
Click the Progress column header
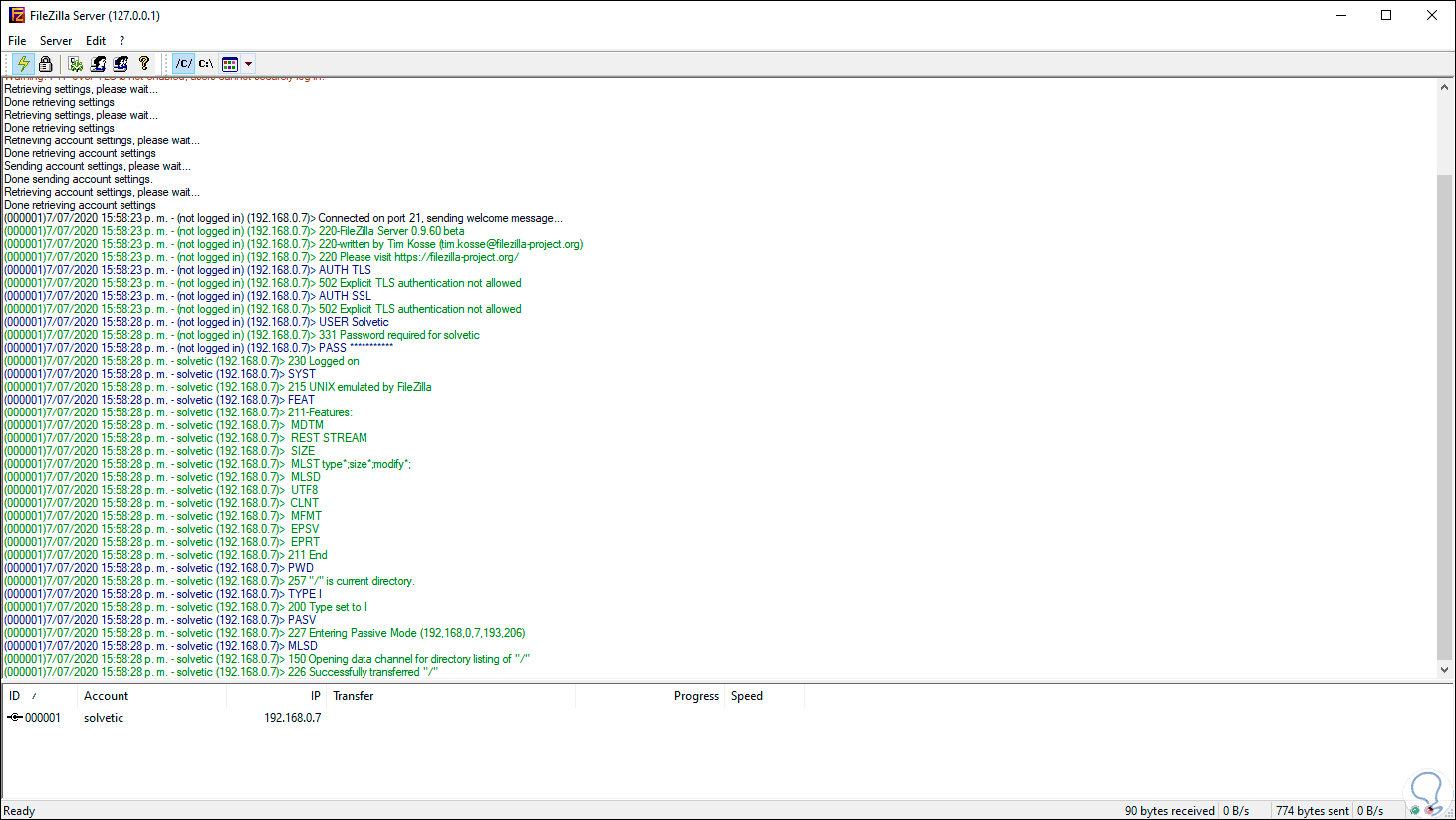pos(649,696)
